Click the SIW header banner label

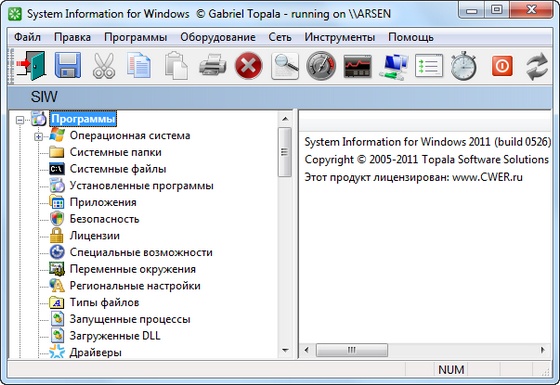(44, 97)
